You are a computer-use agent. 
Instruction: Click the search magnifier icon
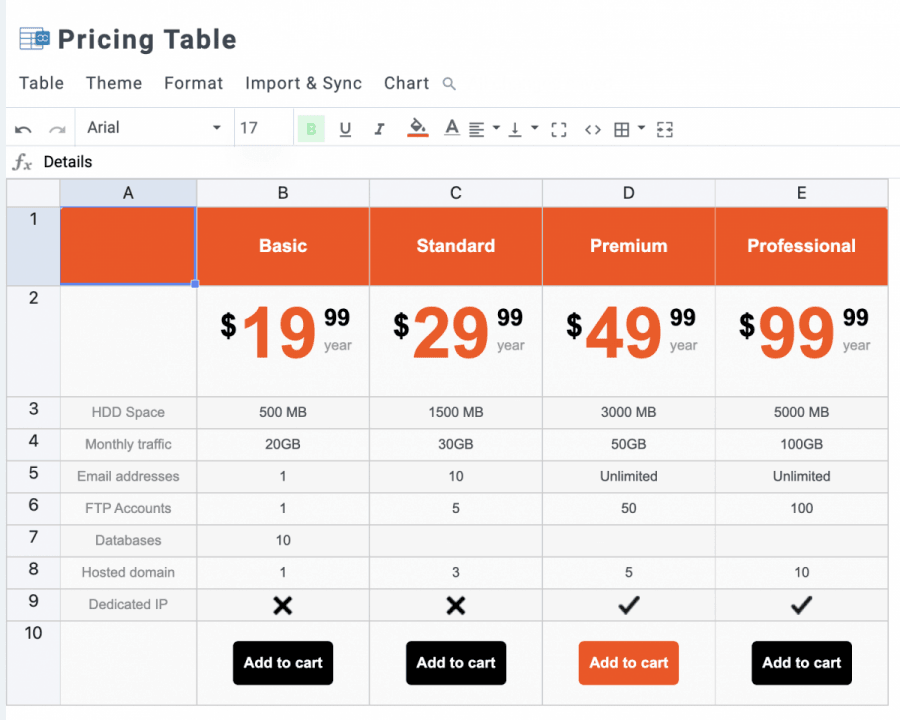click(x=449, y=84)
